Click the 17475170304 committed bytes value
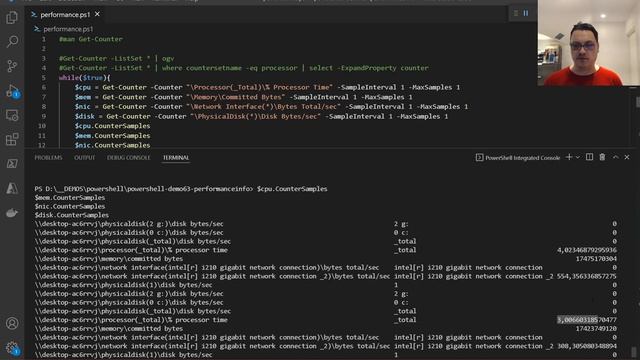This screenshot has width=640, height=360. [596, 259]
